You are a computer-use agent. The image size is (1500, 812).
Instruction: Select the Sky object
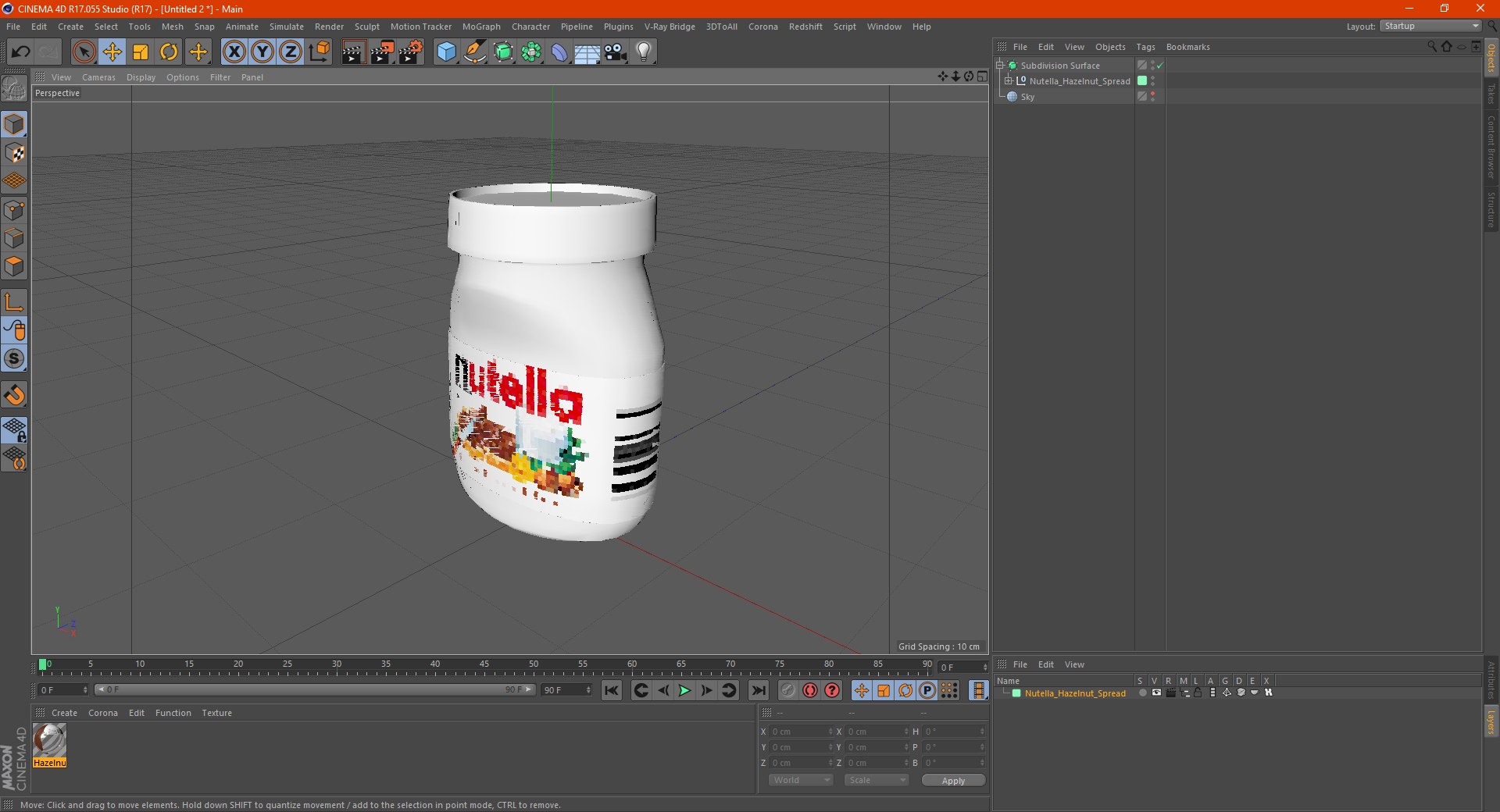point(1027,97)
